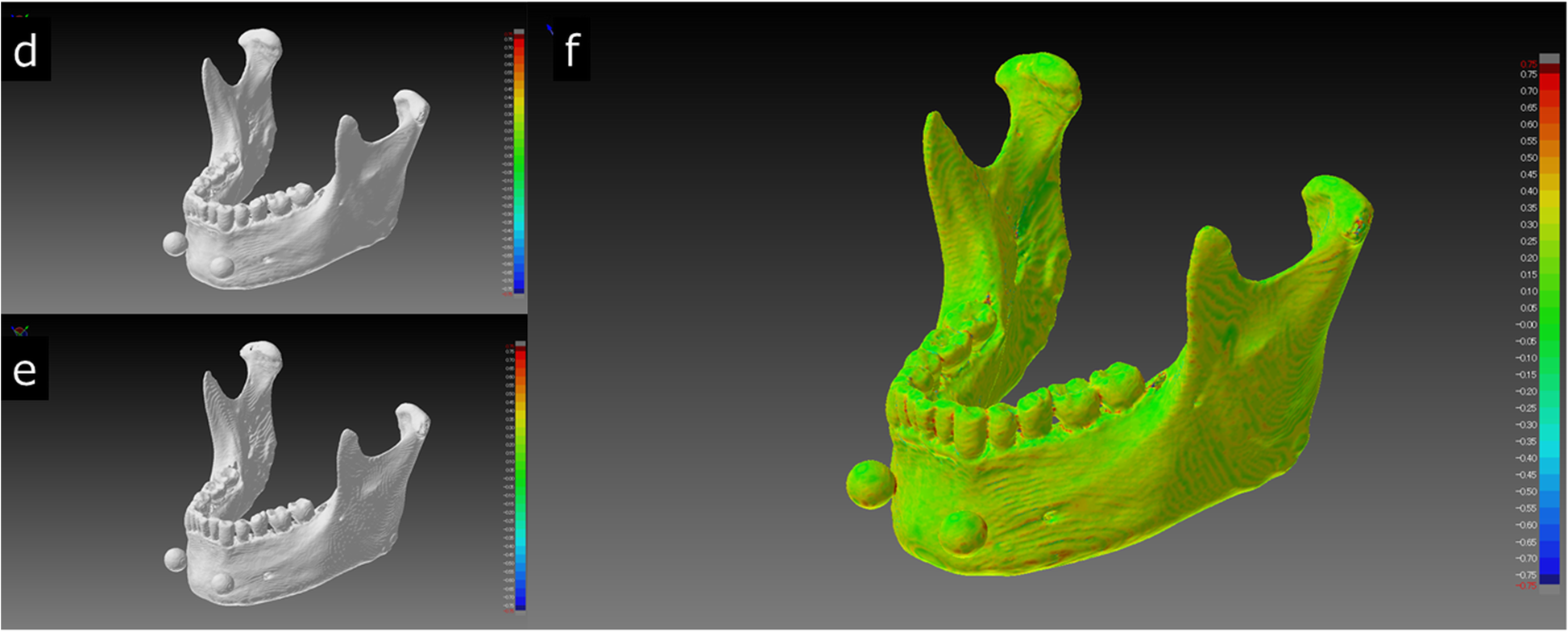Pick the sphere marker embedded in the mandible body, panel f
Image resolution: width=1568 pixels, height=632 pixels.
(x=962, y=531)
